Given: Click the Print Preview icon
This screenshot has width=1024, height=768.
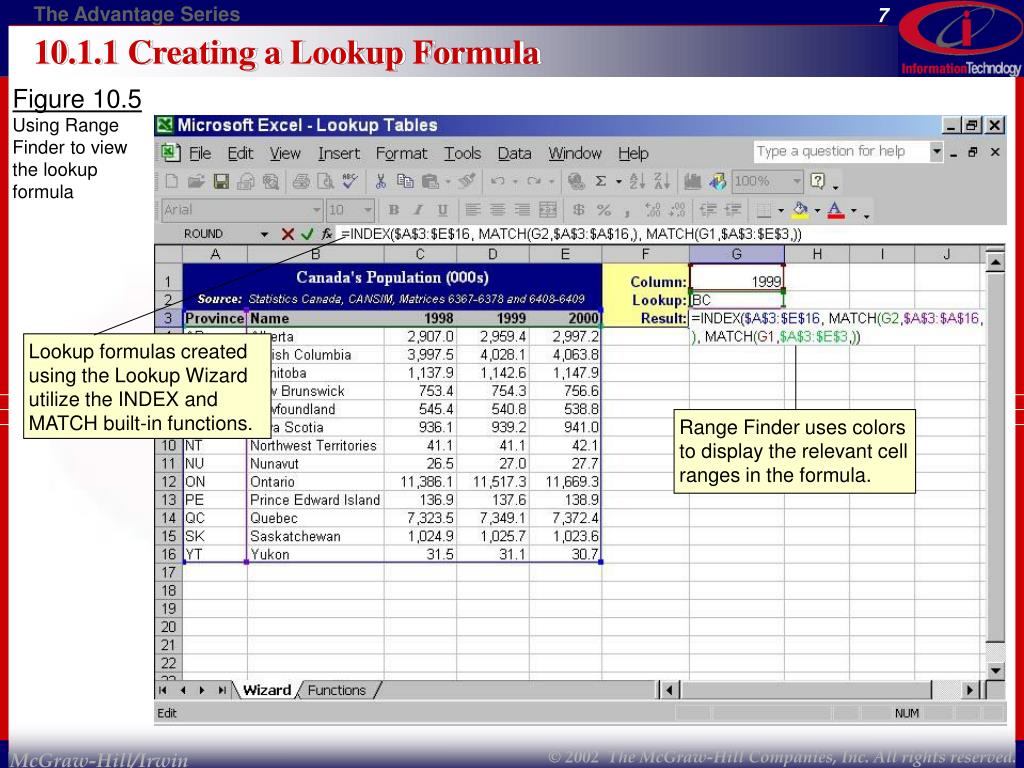Looking at the screenshot, I should tap(325, 182).
